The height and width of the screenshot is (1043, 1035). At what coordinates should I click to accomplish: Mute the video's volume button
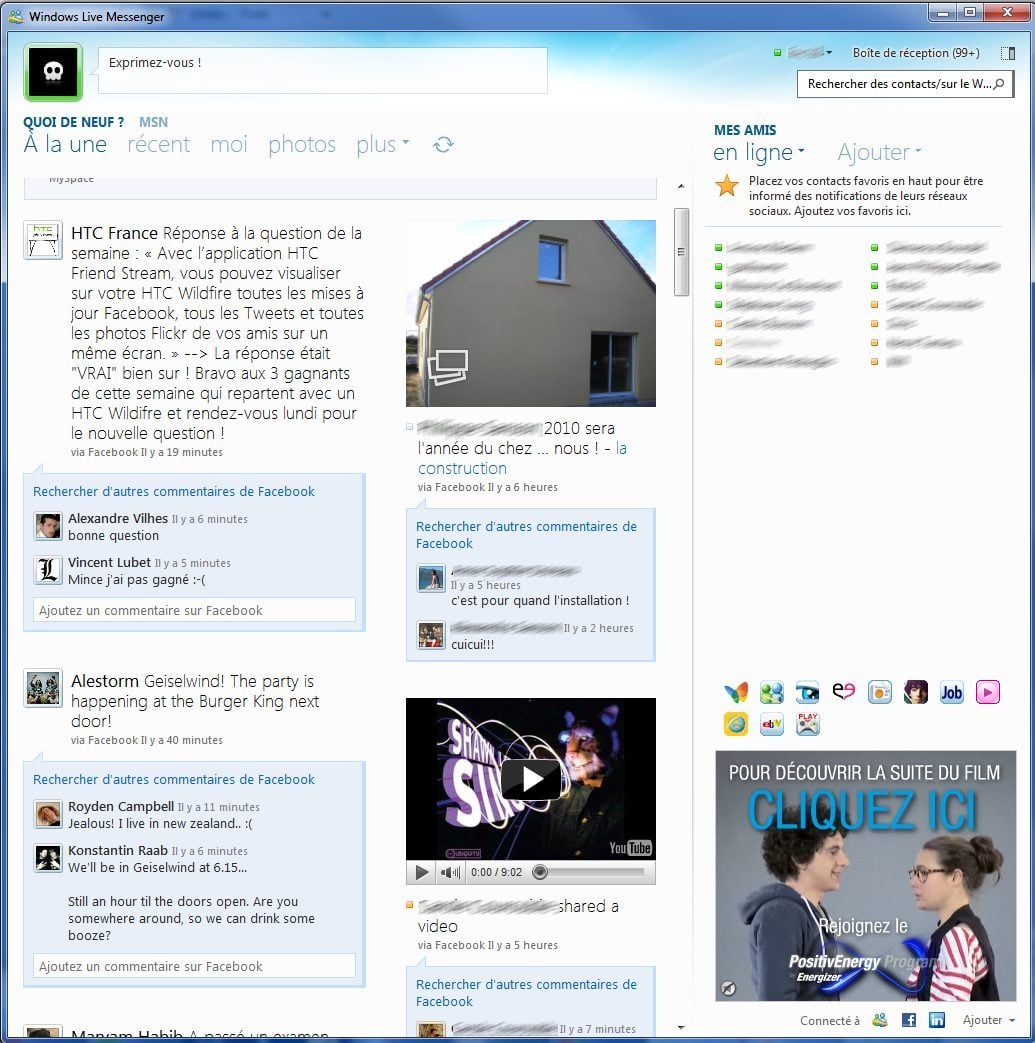tap(451, 872)
